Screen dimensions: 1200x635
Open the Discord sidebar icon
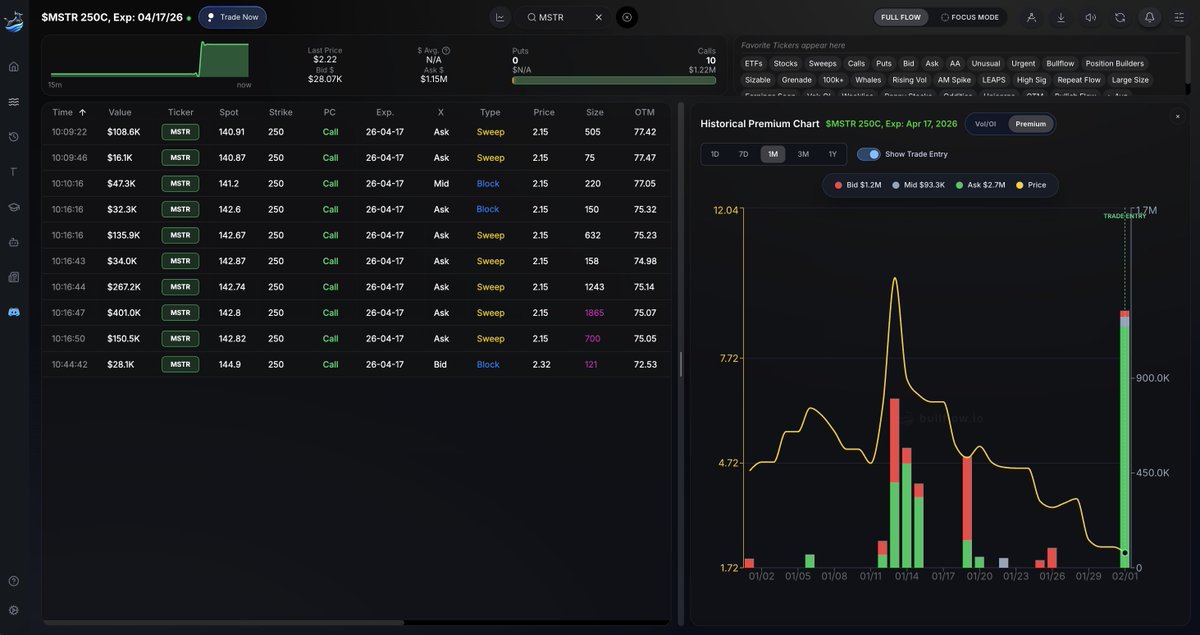click(14, 312)
